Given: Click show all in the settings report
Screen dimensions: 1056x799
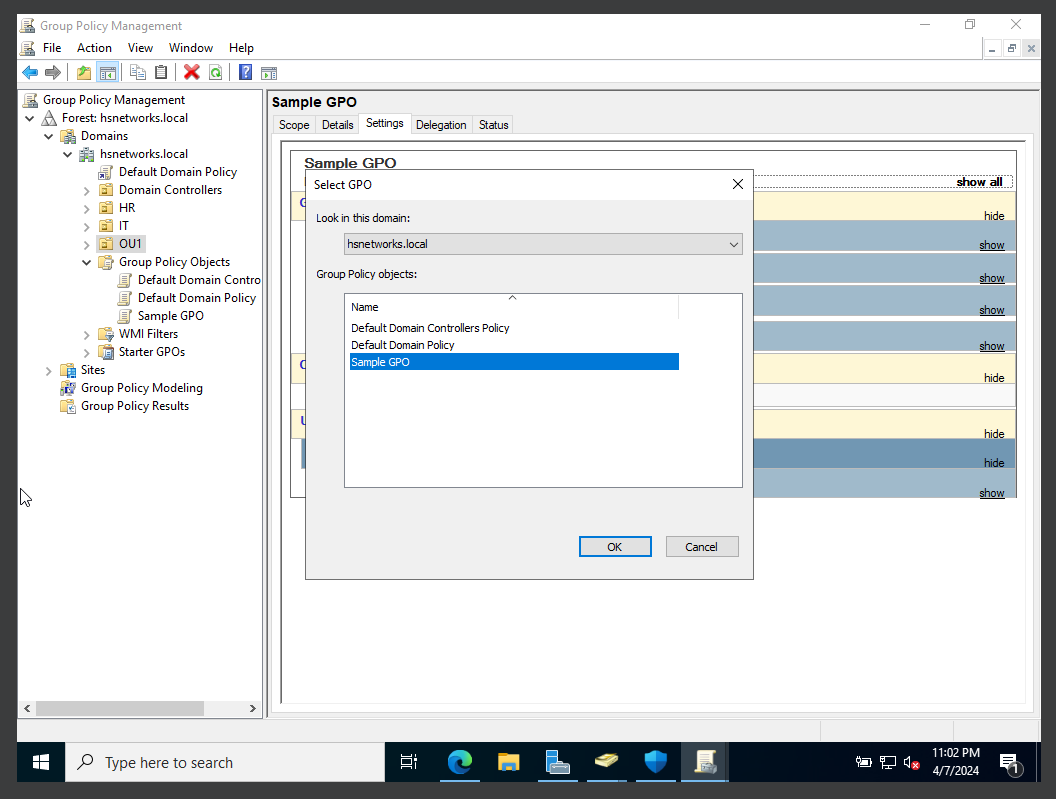Looking at the screenshot, I should tap(980, 181).
